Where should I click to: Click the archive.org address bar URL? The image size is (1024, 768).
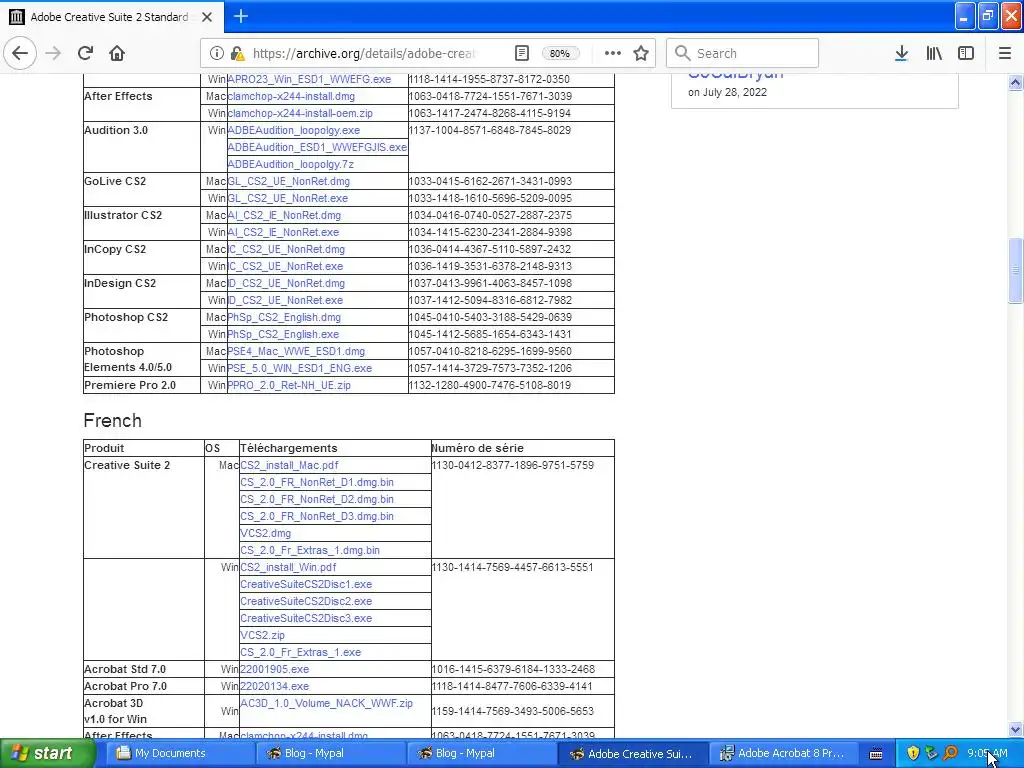click(364, 54)
